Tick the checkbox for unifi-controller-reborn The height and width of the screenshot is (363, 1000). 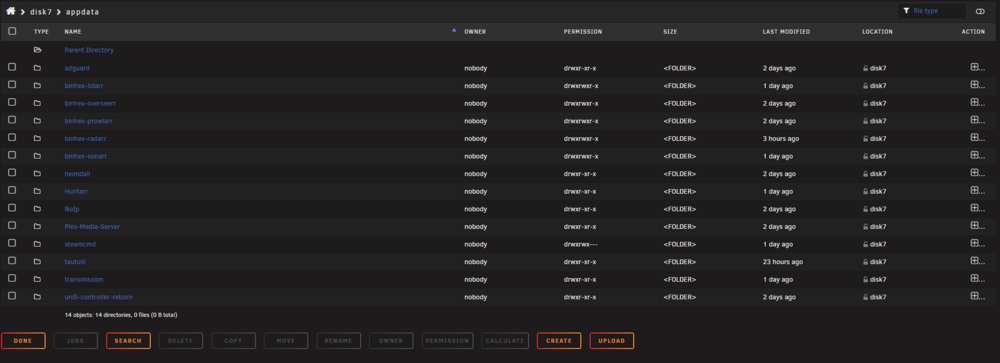(12, 296)
